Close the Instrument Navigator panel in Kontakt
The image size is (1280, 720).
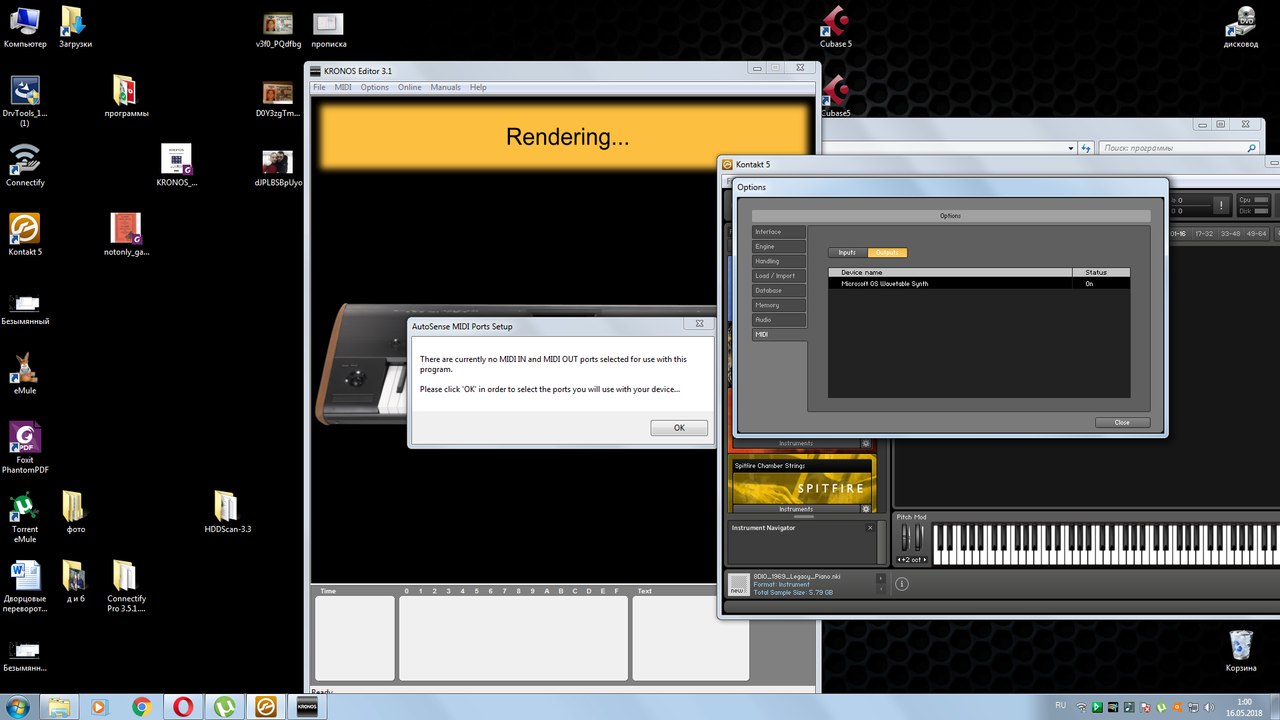[x=870, y=528]
